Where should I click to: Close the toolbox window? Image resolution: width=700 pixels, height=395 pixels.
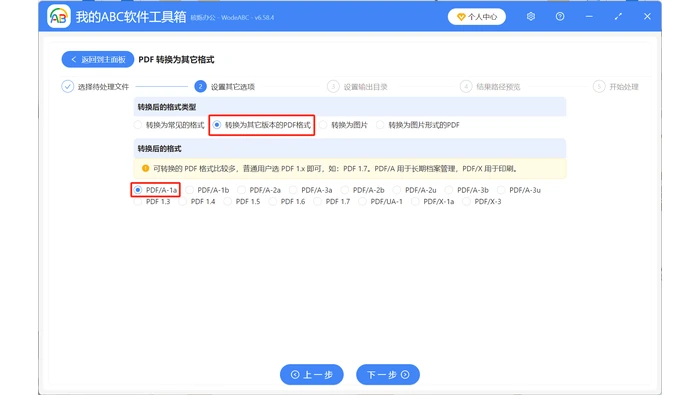tap(647, 17)
